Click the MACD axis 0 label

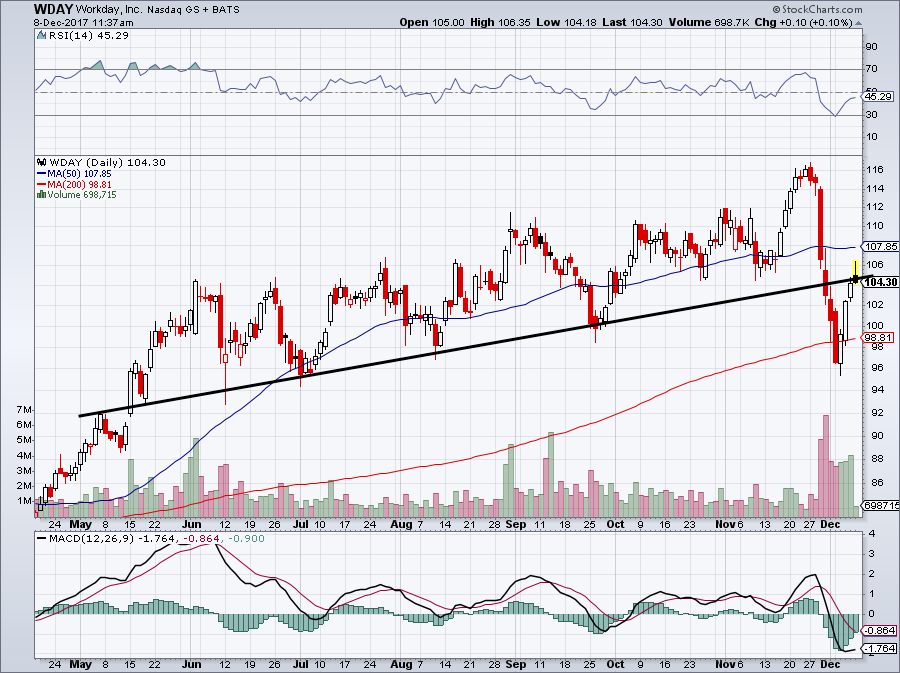871,613
